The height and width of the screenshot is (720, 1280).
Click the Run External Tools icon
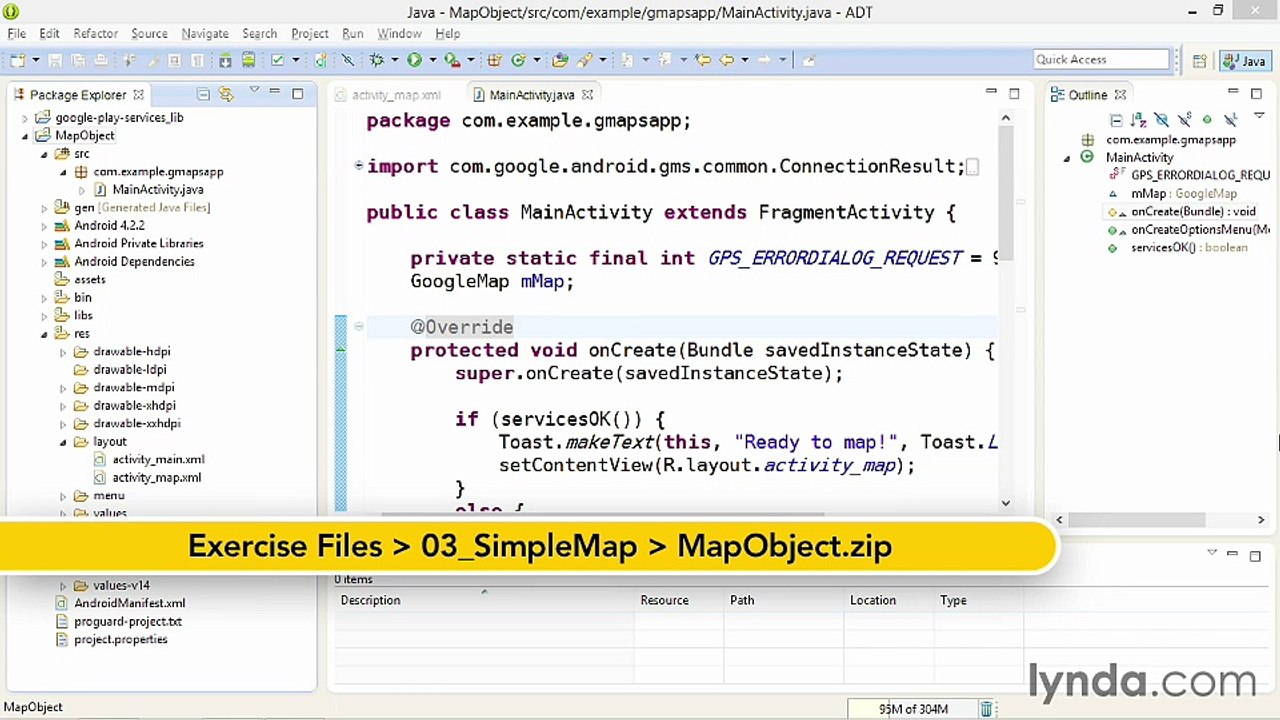452,60
